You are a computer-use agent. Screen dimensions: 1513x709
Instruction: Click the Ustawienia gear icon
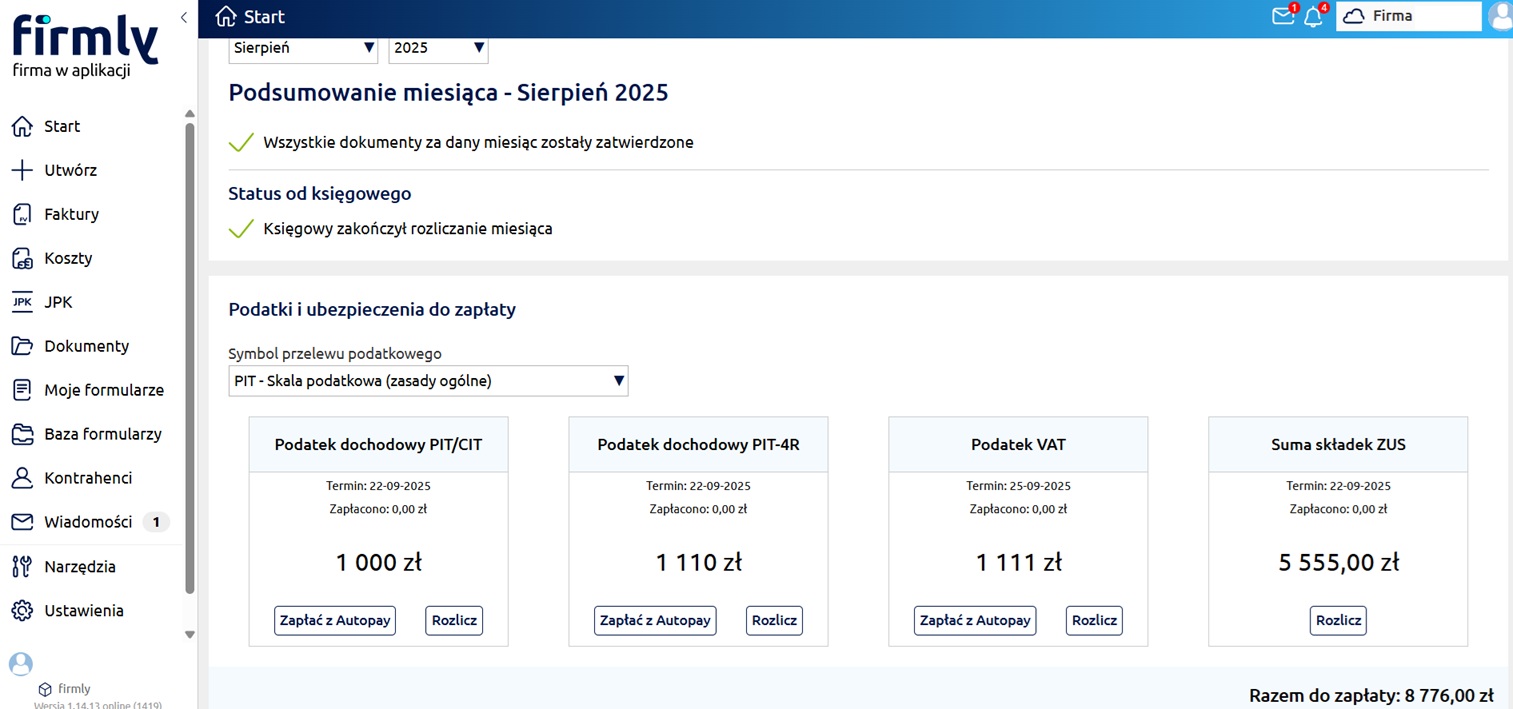pos(22,610)
